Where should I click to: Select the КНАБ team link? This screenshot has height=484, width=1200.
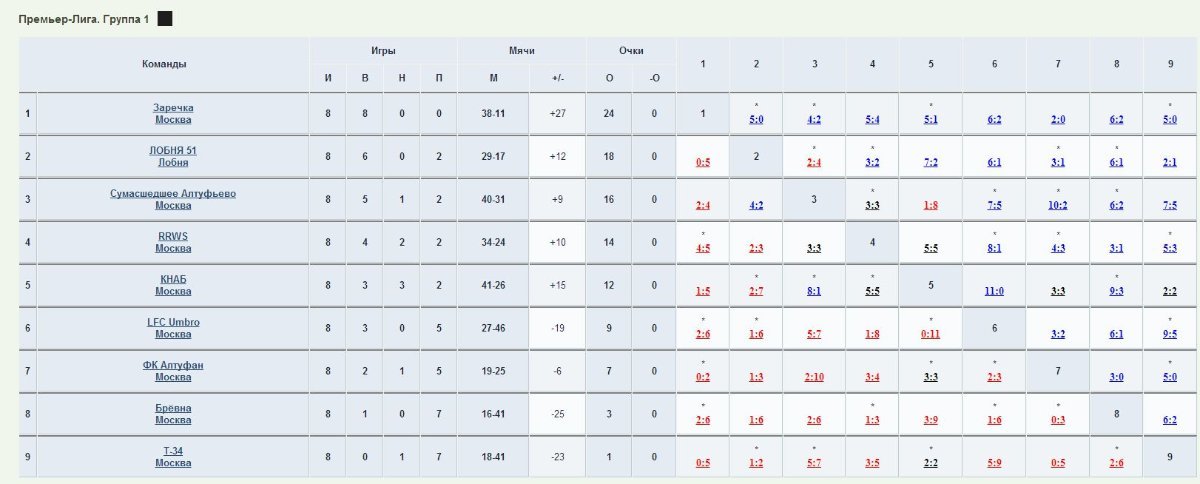point(173,279)
